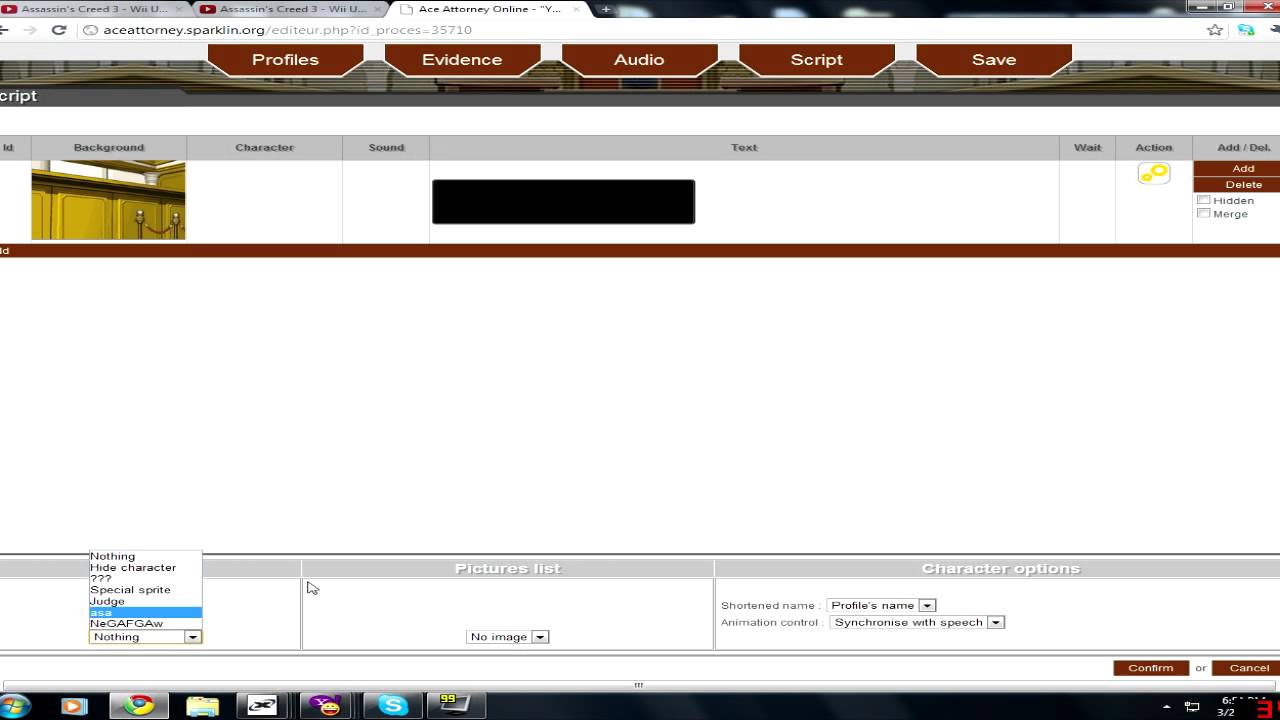Viewport: 1280px width, 720px height.
Task: Open the Shortened name dropdown
Action: (x=881, y=606)
